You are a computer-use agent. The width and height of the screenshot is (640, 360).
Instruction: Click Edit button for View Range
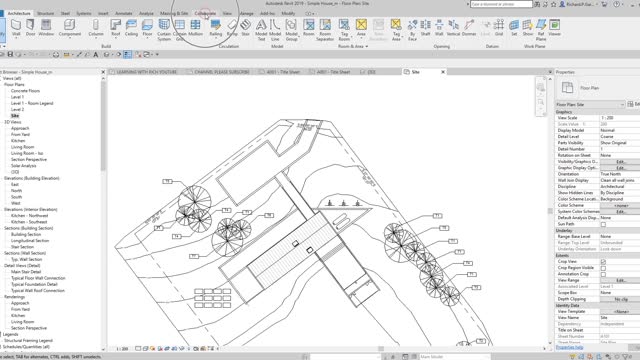620,280
